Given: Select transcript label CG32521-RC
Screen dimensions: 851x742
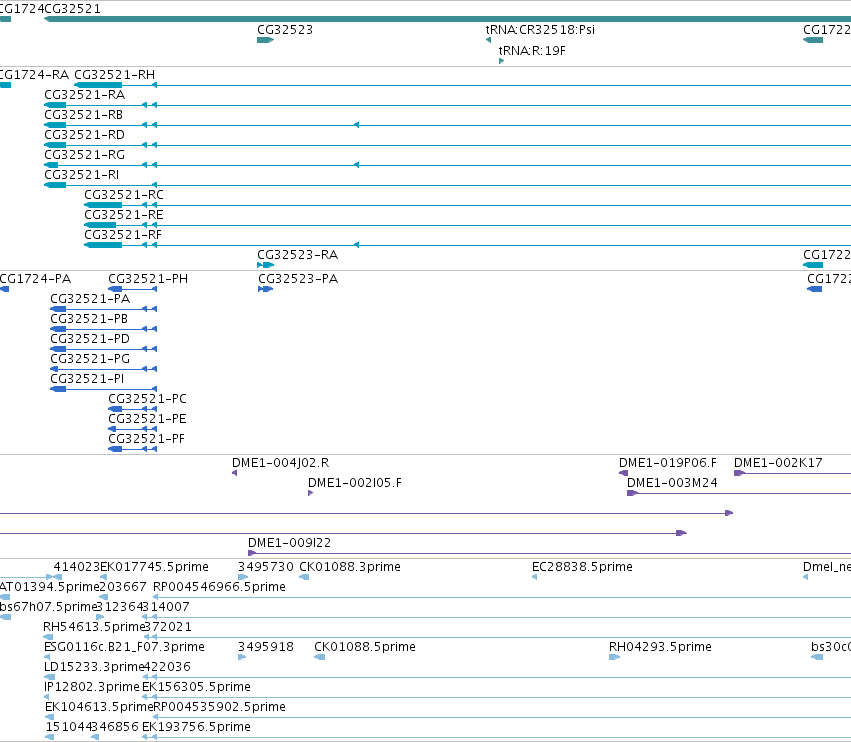Looking at the screenshot, I should tap(124, 195).
